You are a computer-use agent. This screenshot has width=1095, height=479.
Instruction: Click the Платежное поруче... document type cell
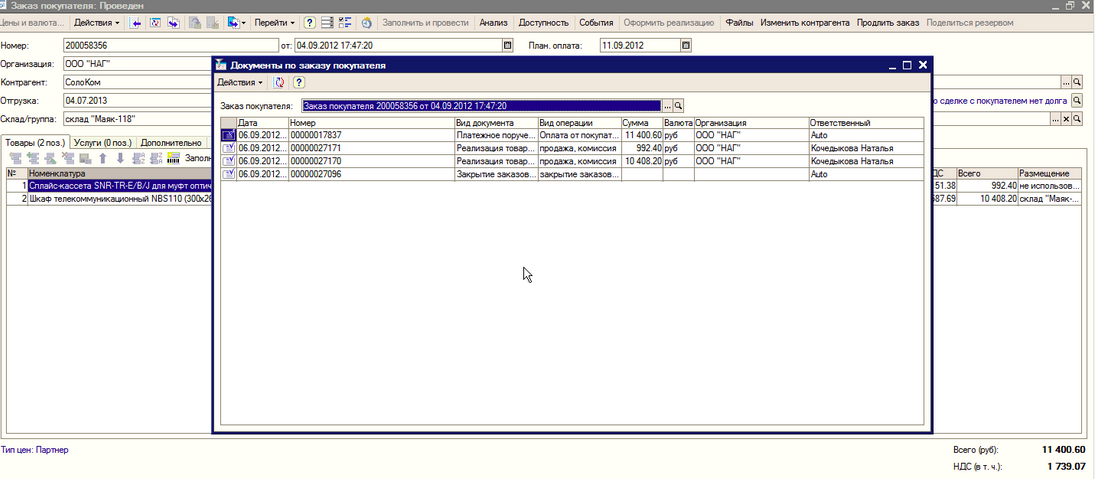[x=496, y=135]
